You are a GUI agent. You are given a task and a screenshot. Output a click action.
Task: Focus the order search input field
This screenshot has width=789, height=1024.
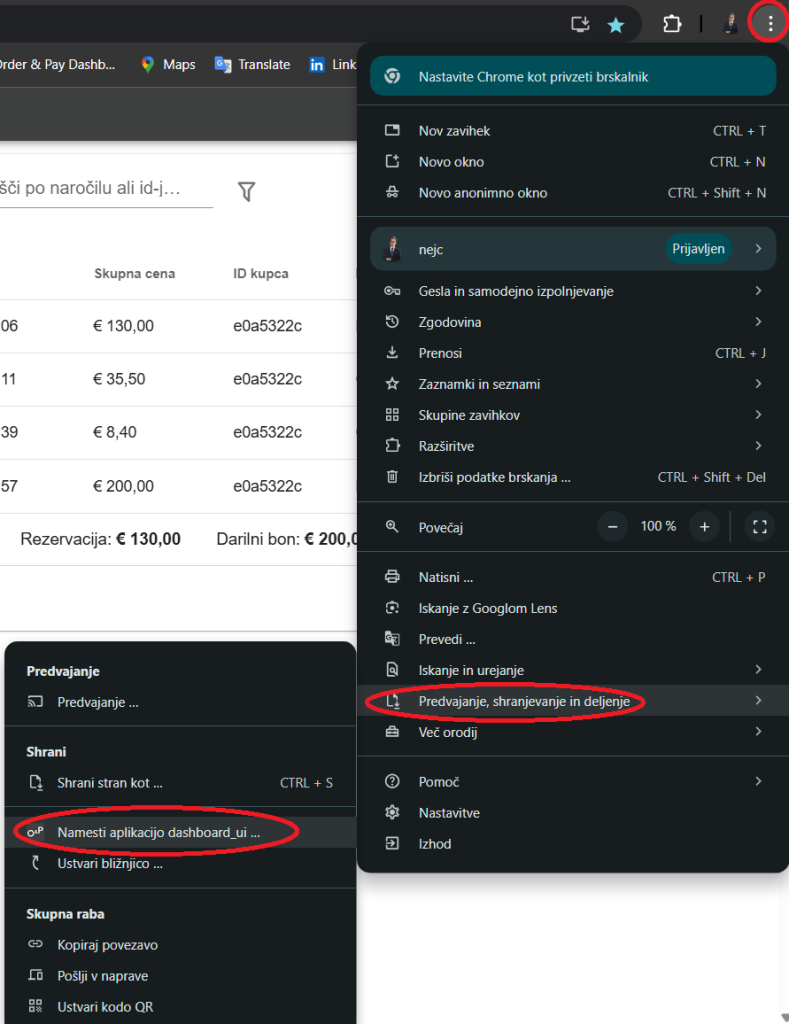pos(106,189)
